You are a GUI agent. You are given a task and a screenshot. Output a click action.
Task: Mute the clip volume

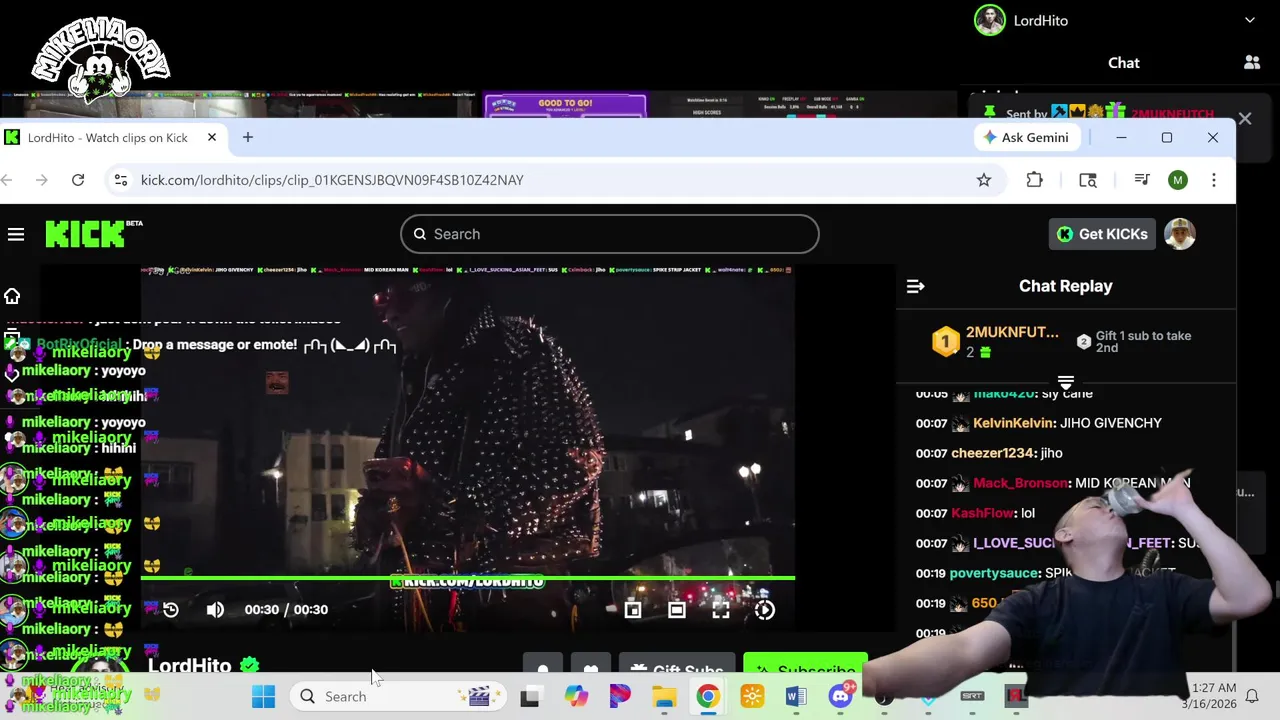click(215, 609)
